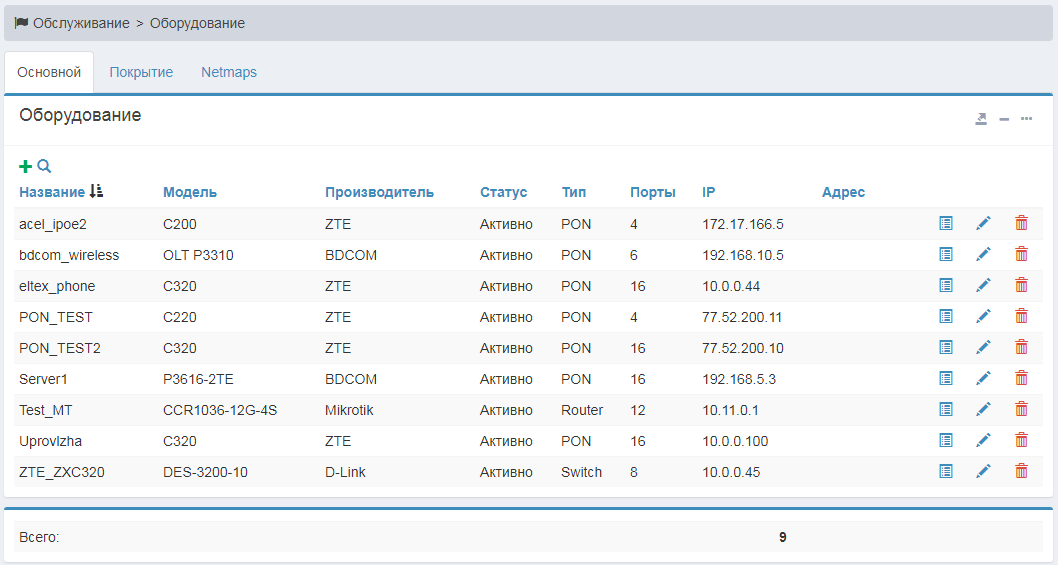Collapse the Оборудование panel with minus icon
This screenshot has height=565, width=1058.
1004,119
